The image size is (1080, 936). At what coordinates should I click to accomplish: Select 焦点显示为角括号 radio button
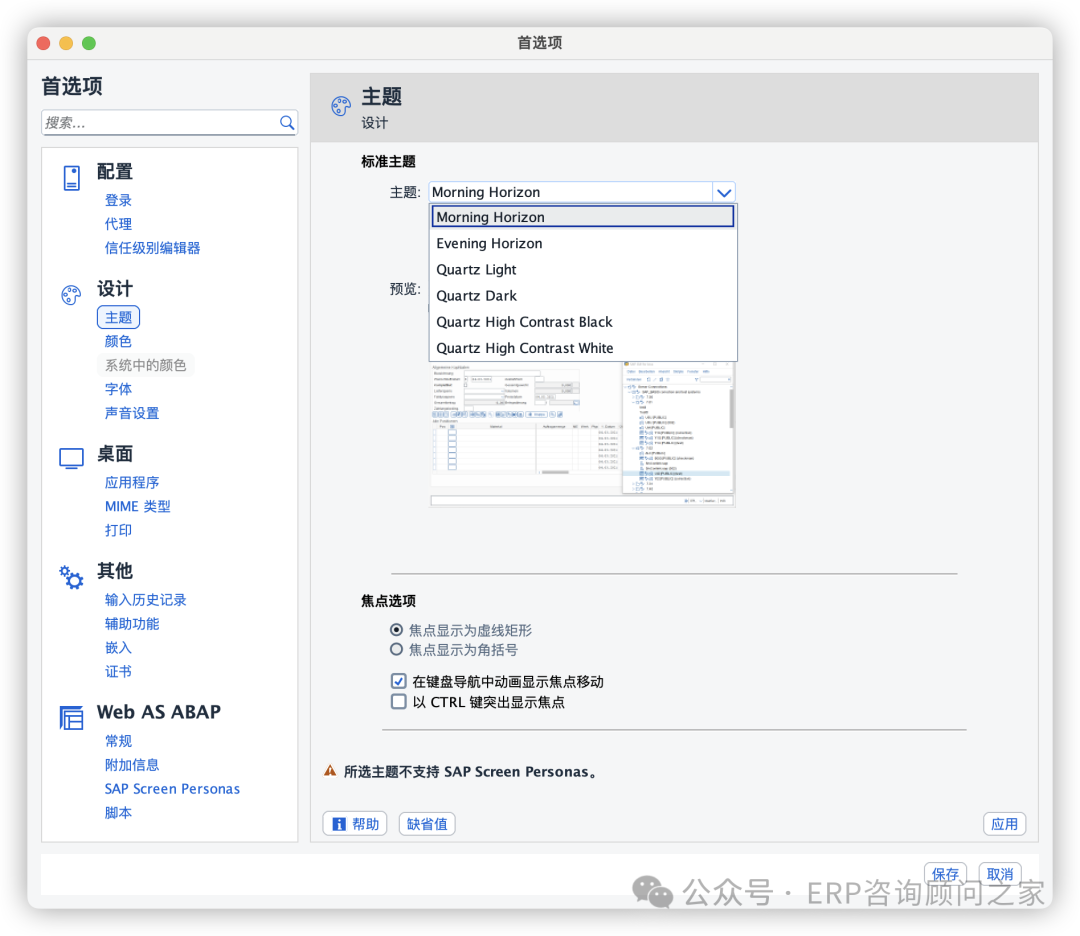pyautogui.click(x=396, y=649)
